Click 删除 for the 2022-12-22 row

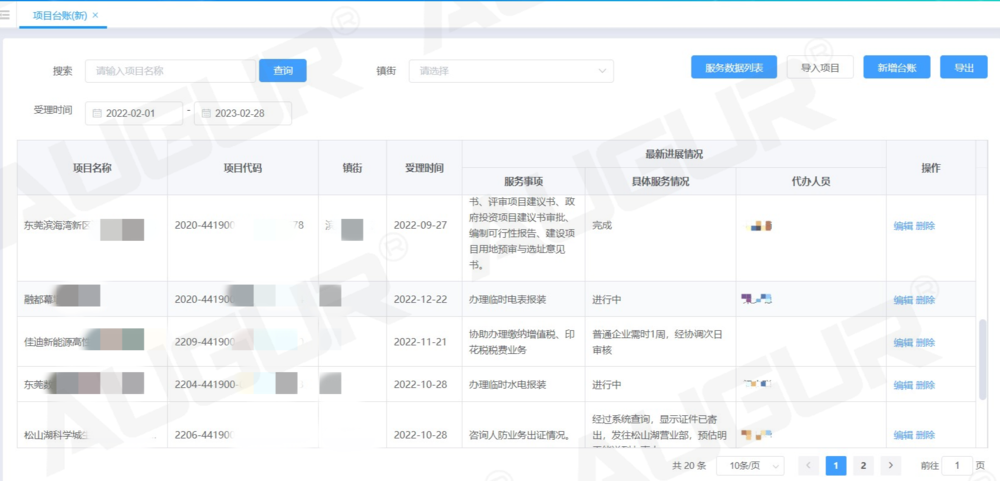point(926,300)
